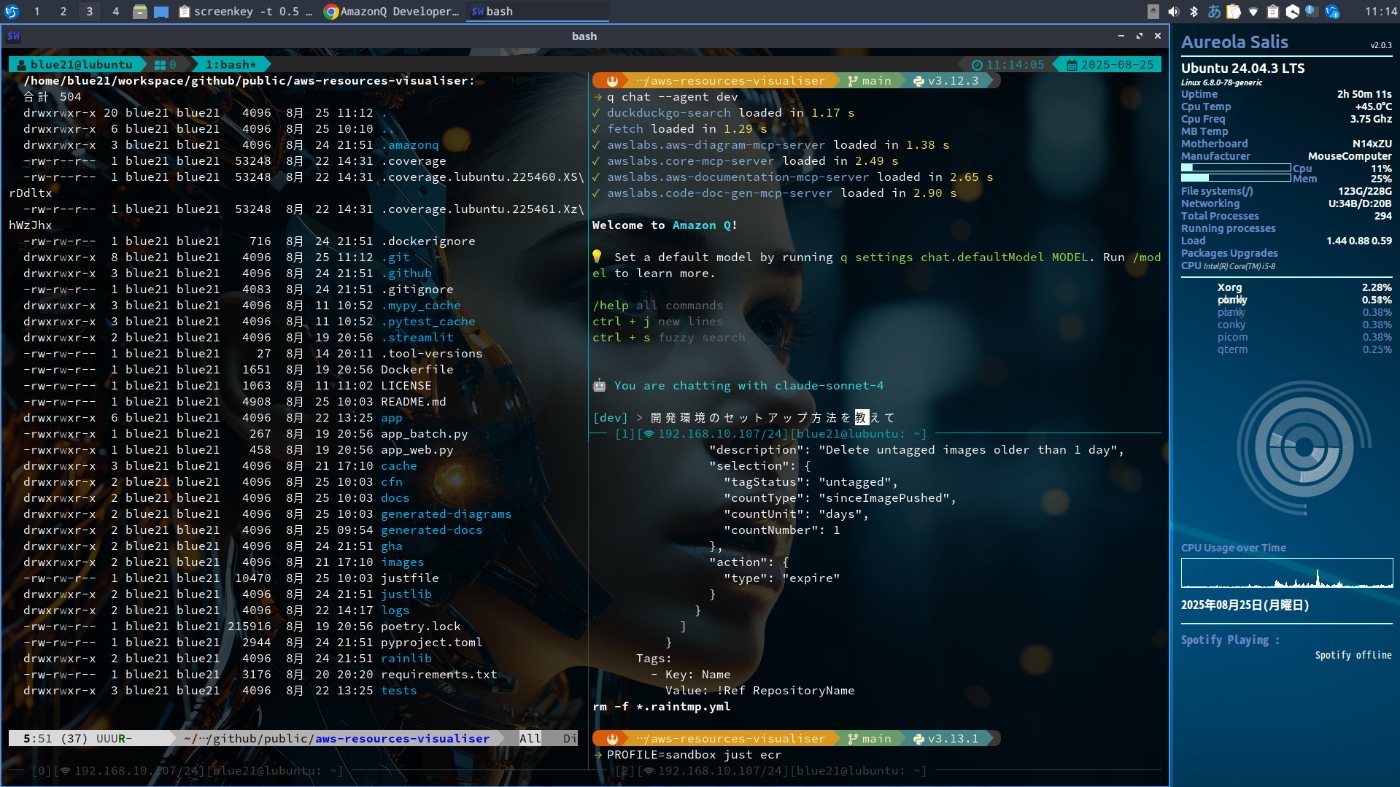Open the volume control tray icon
The height and width of the screenshot is (787, 1400).
click(x=1173, y=12)
